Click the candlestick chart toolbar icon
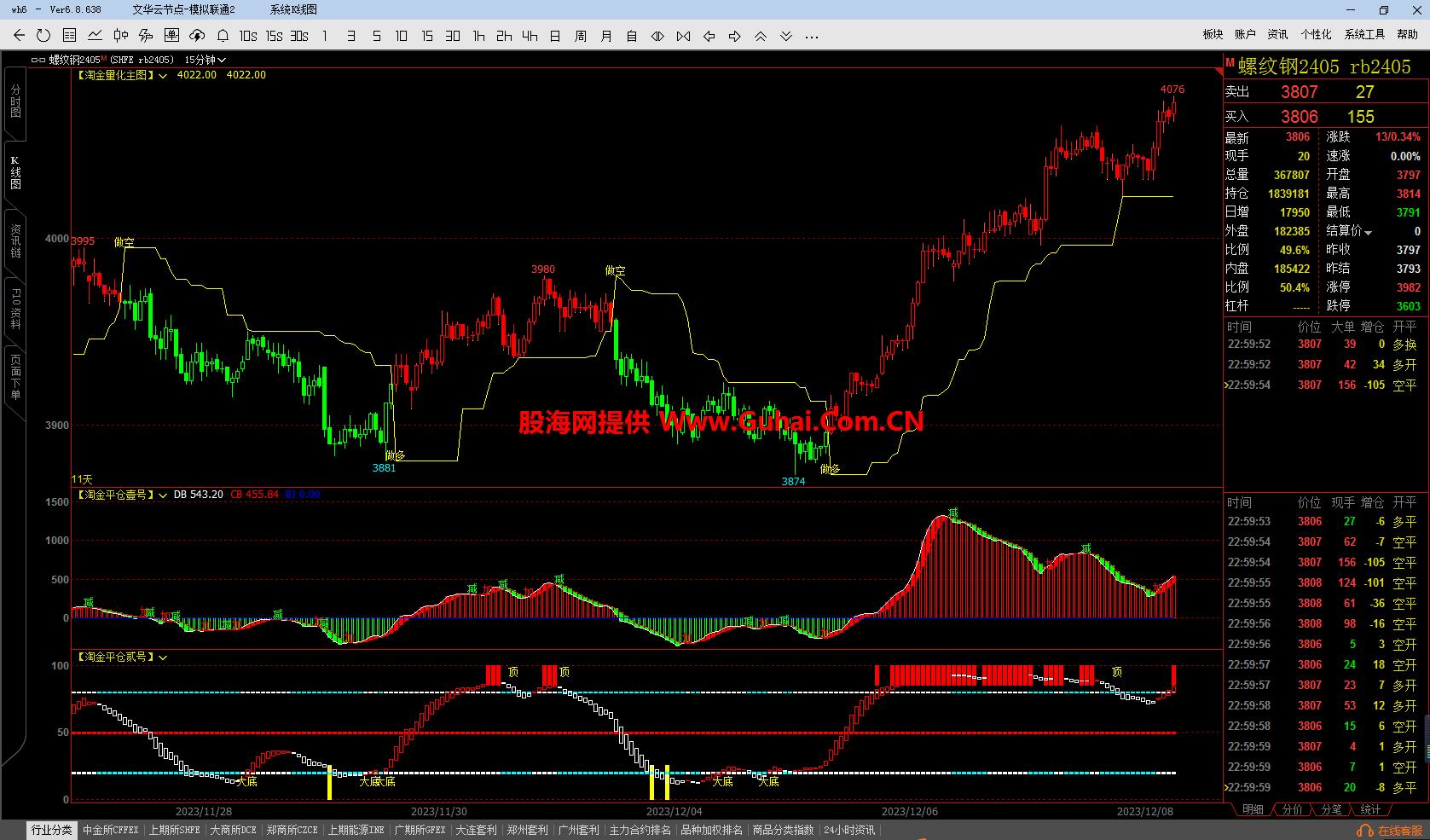This screenshot has height=840, width=1430. pos(120,36)
